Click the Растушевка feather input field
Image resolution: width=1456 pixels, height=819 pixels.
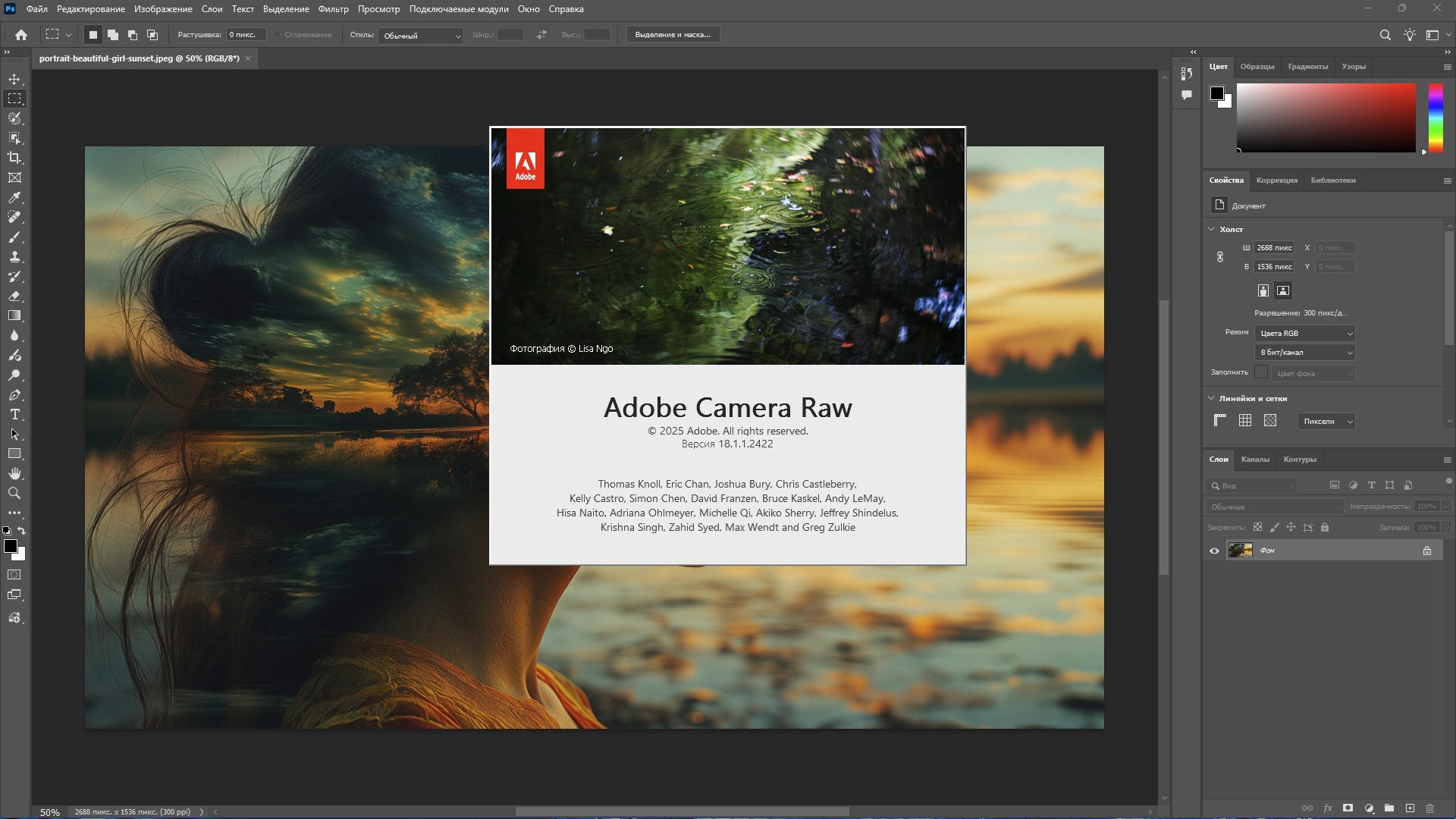[246, 35]
